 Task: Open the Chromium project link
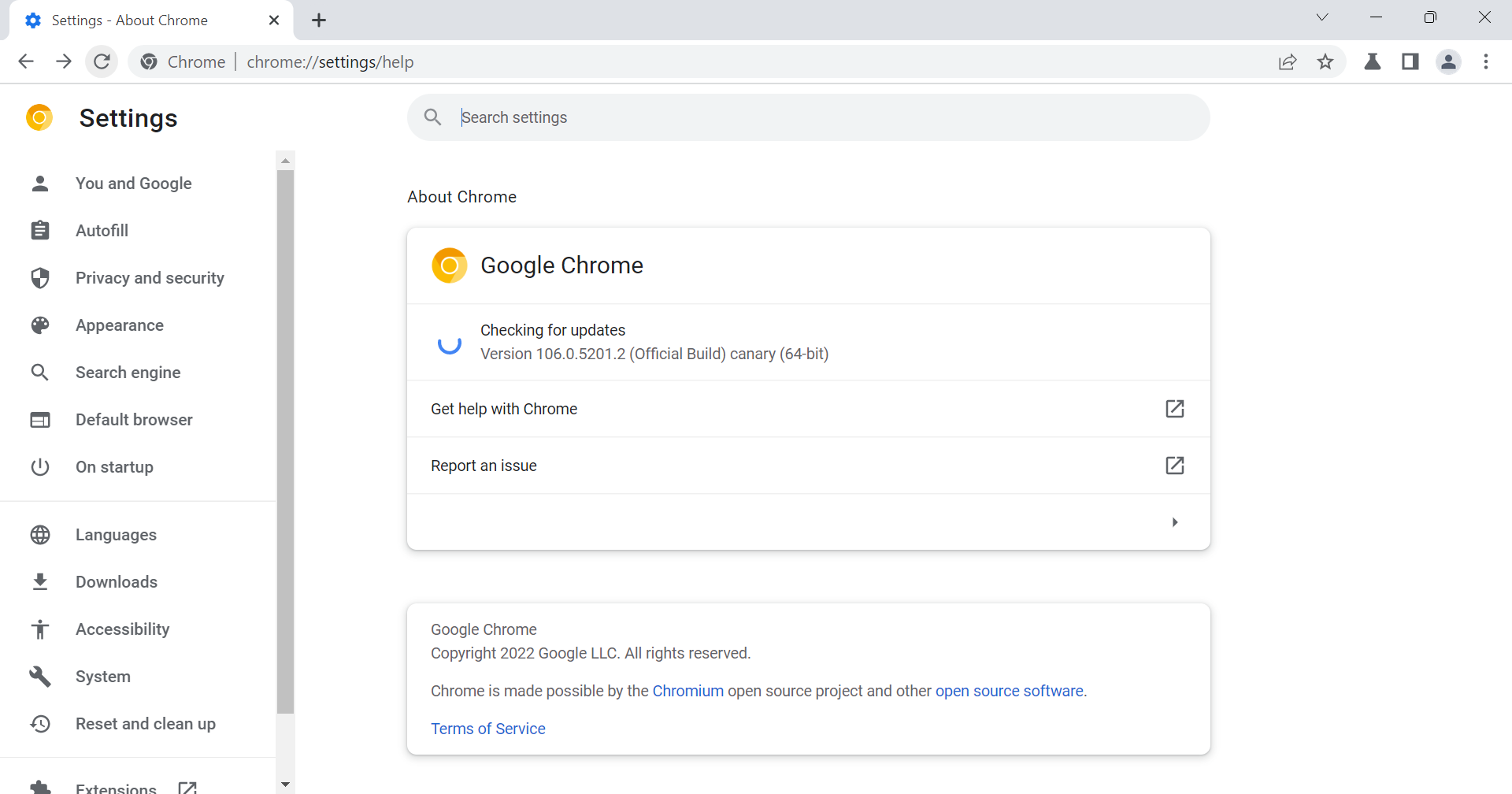(687, 691)
